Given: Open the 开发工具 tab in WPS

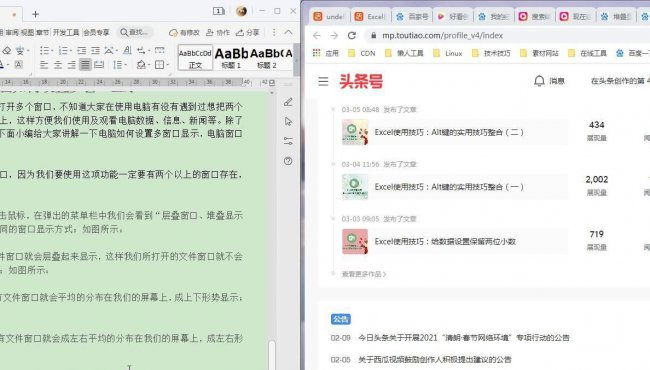Looking at the screenshot, I should tap(65, 32).
